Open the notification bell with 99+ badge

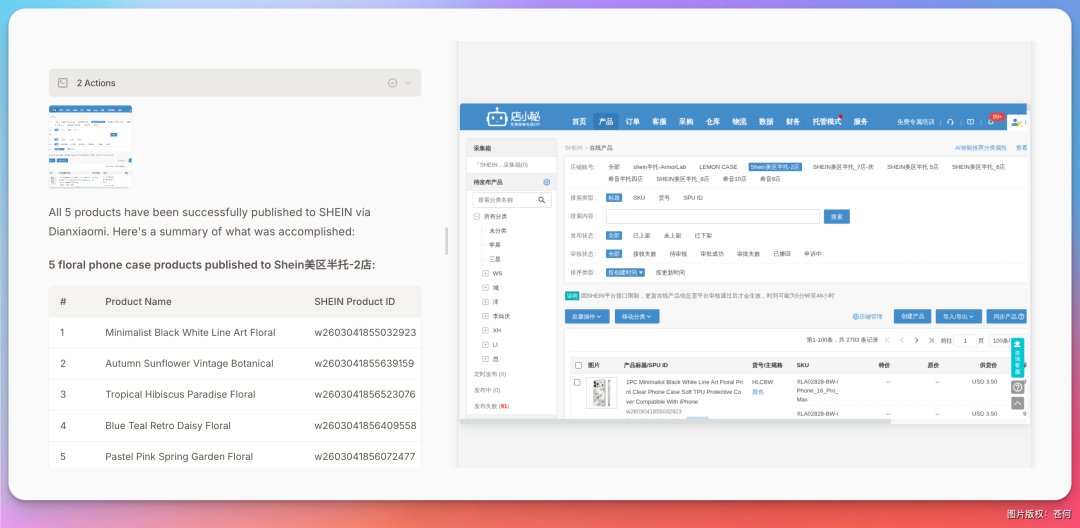click(x=991, y=122)
